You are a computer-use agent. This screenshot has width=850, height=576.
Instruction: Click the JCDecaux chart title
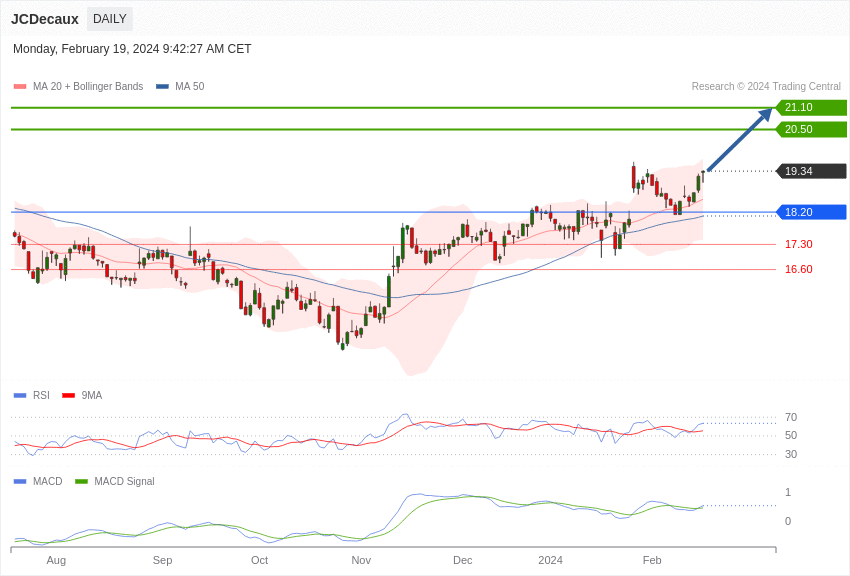(45, 19)
